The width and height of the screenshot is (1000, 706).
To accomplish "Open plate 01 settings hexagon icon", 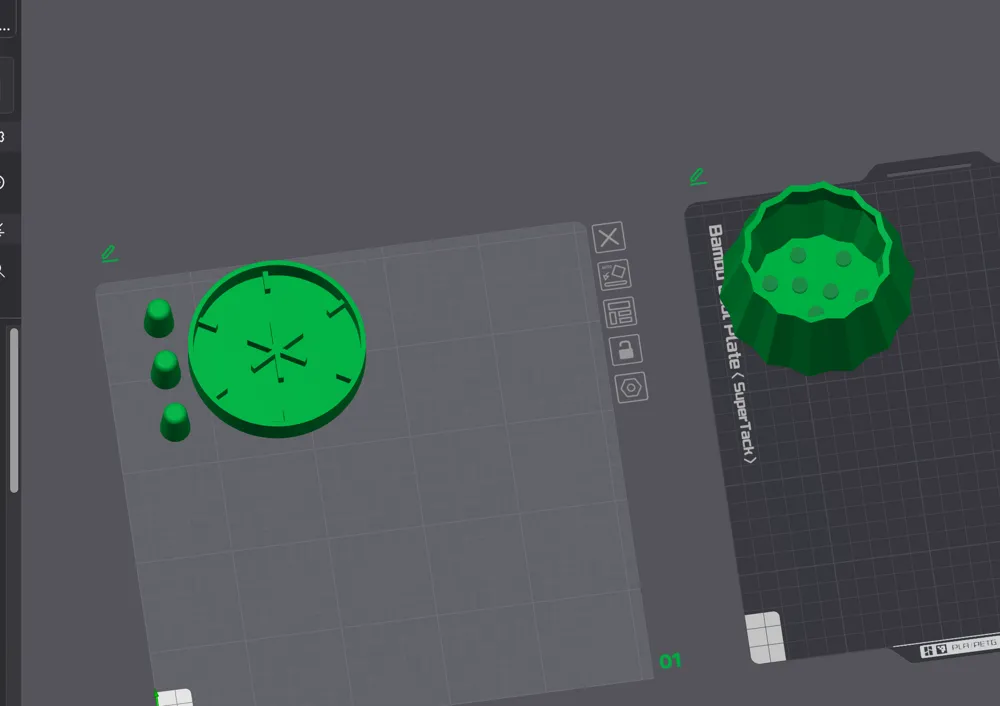I will click(x=631, y=387).
